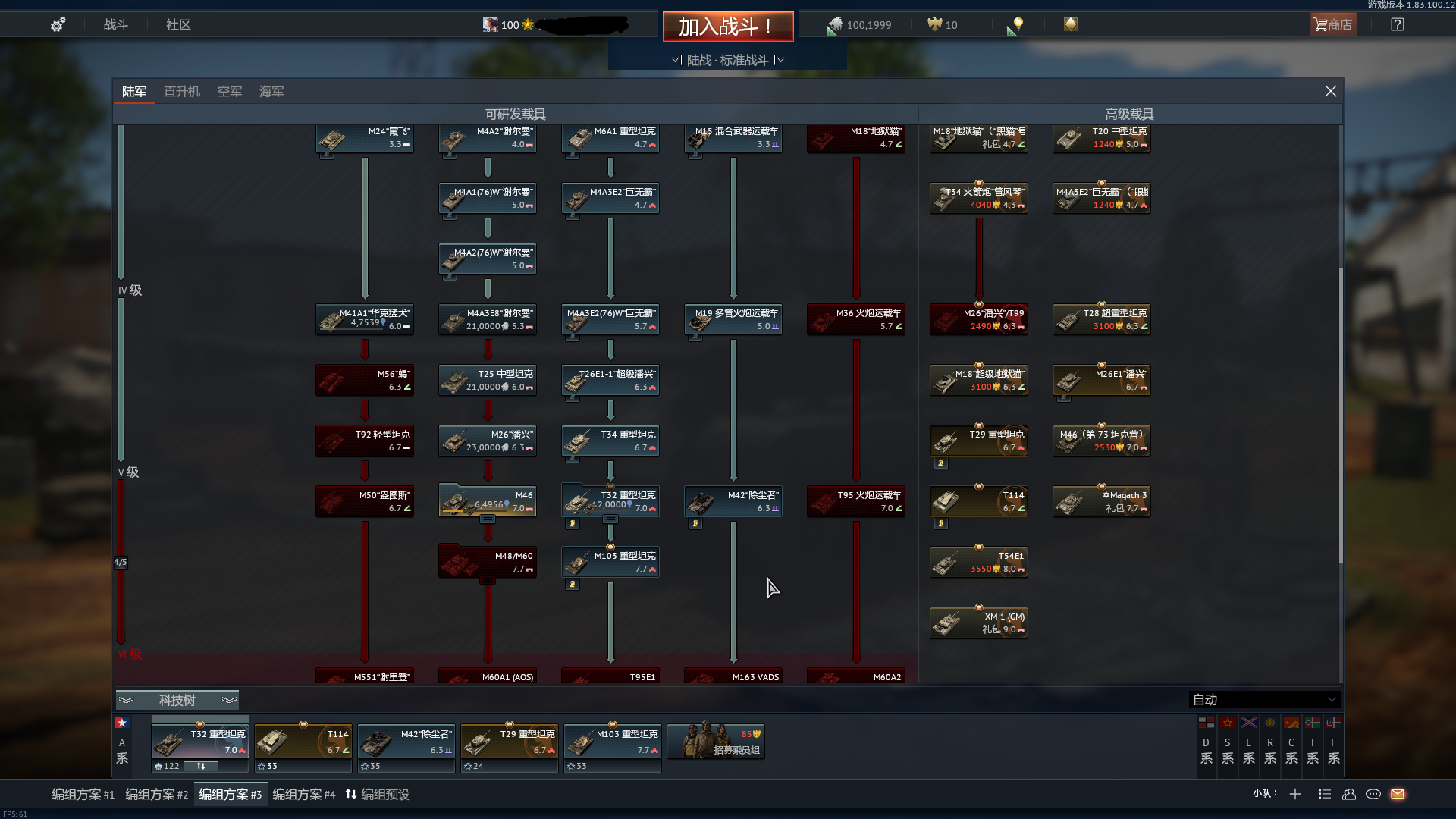Select the T54E1 premium vehicle card
The width and height of the screenshot is (1456, 819).
(979, 562)
